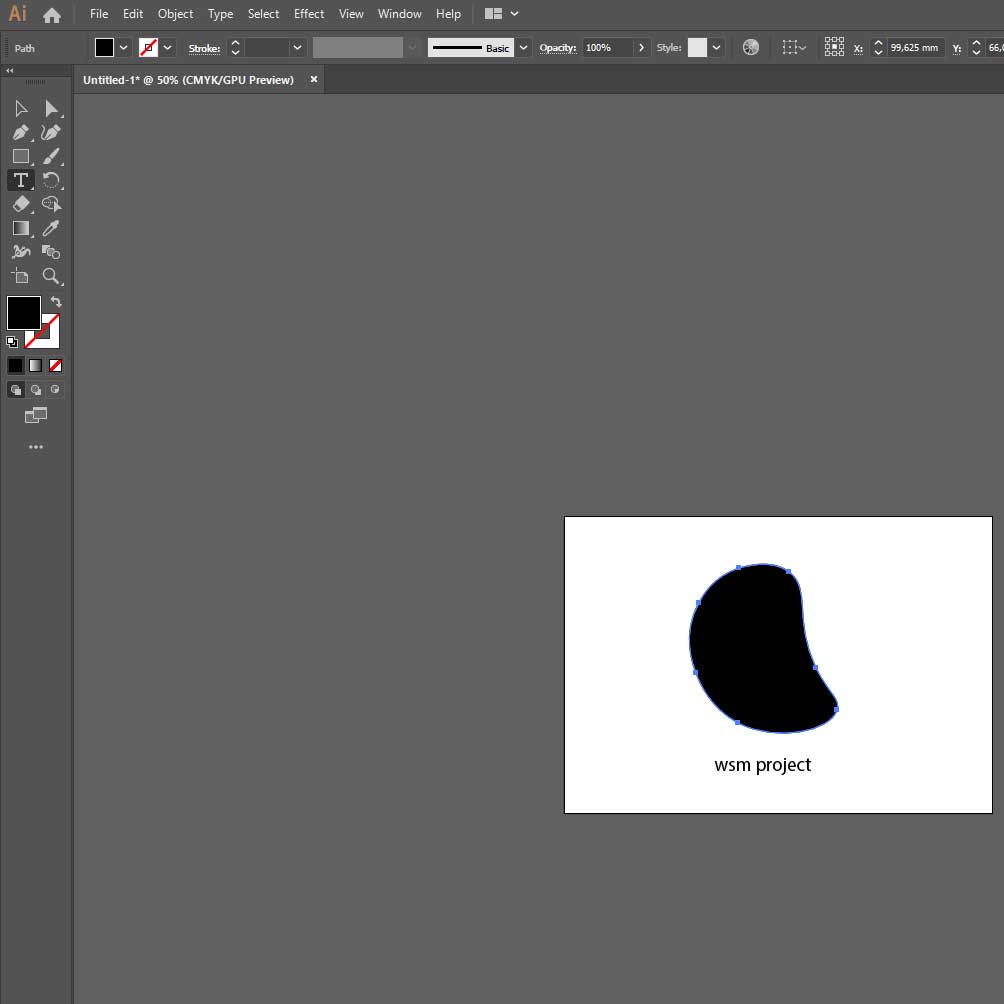Image resolution: width=1004 pixels, height=1004 pixels.
Task: Open the Basic brush definition dropdown
Action: [x=523, y=48]
